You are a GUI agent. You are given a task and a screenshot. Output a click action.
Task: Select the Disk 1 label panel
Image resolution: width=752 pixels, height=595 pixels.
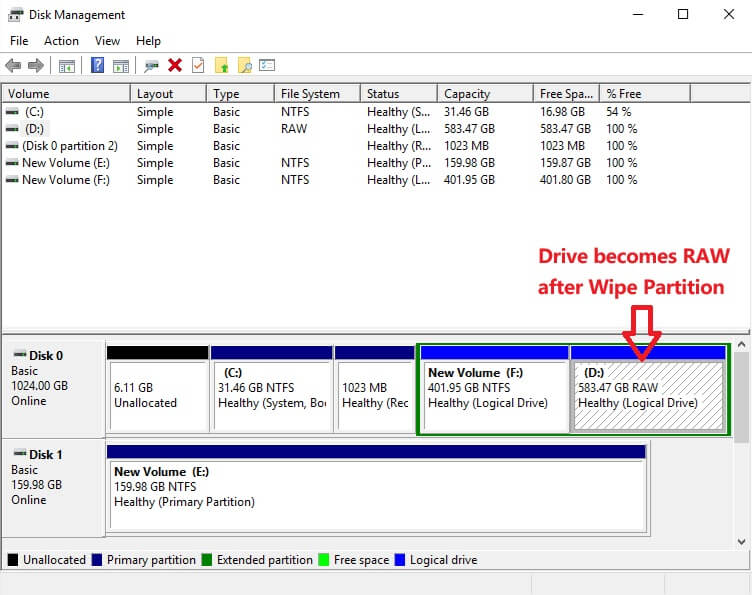(x=54, y=487)
